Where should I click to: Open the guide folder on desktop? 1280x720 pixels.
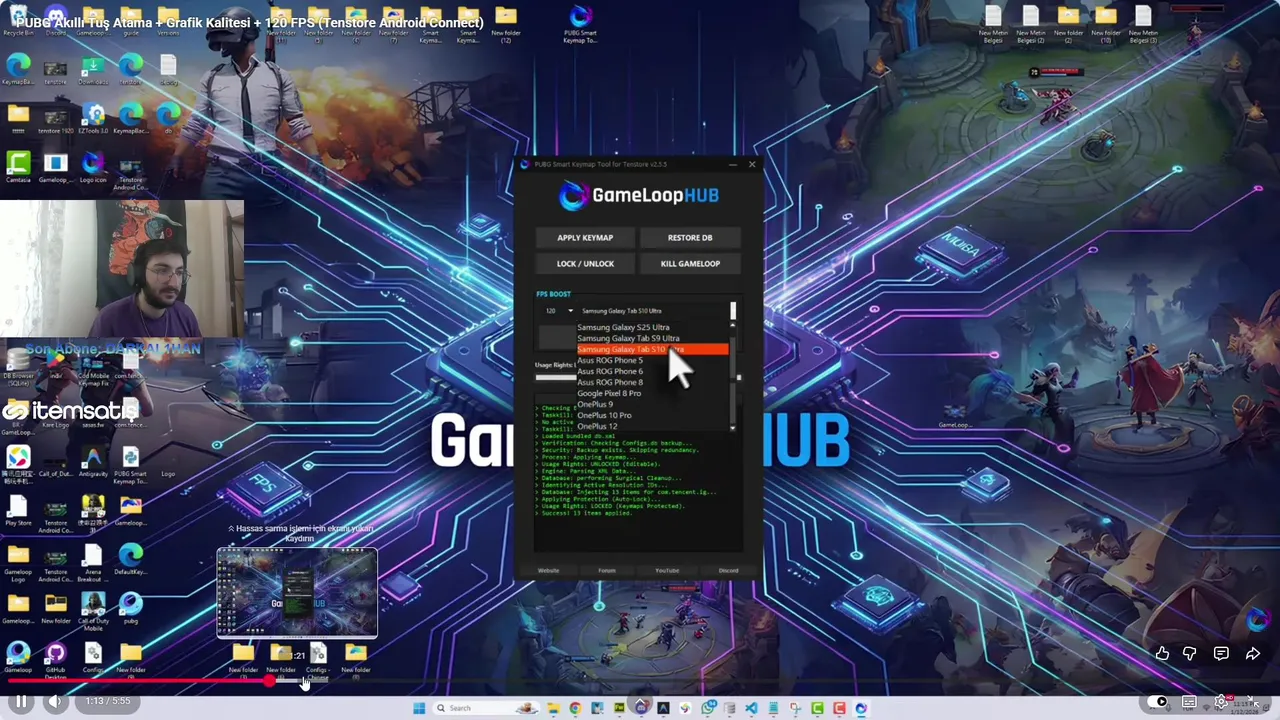point(130,21)
